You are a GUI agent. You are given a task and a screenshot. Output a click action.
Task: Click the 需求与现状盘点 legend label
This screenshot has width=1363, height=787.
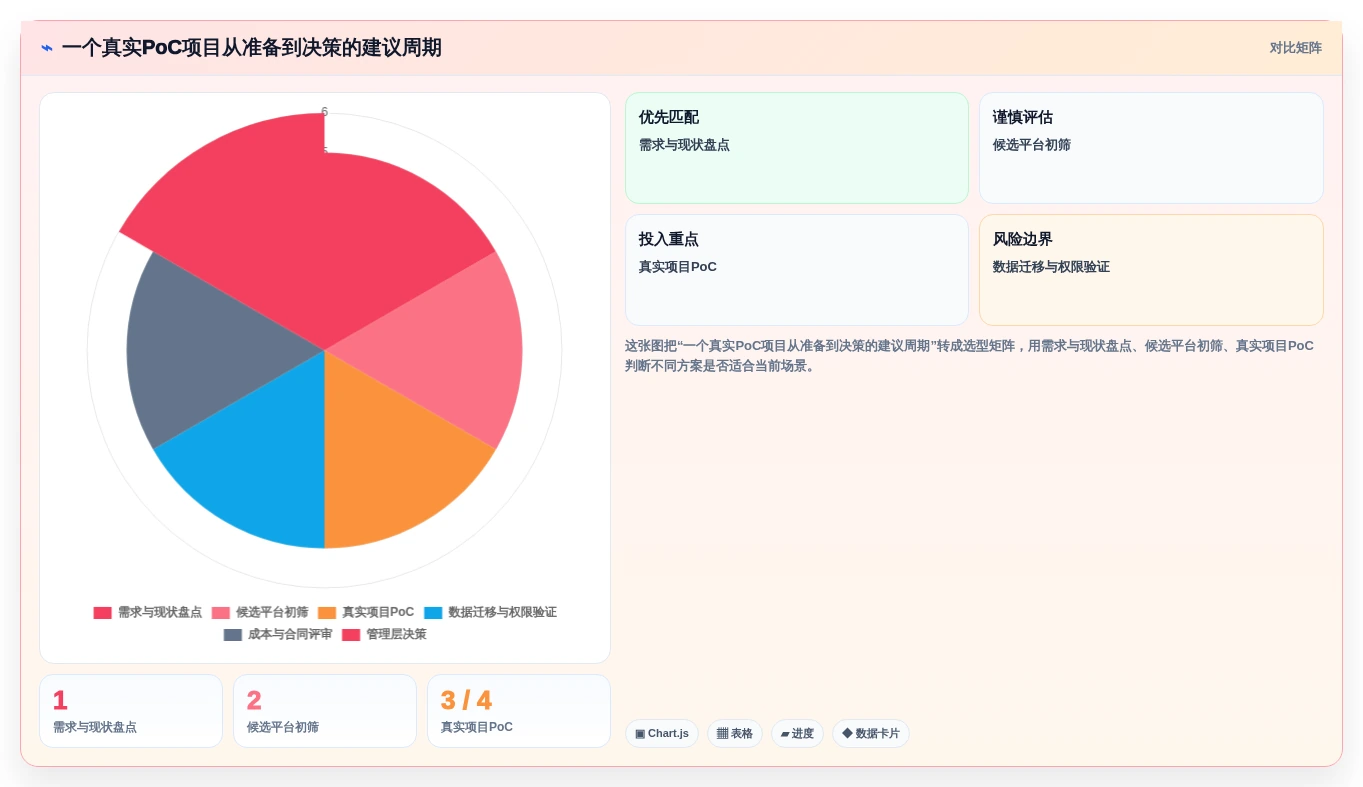160,613
